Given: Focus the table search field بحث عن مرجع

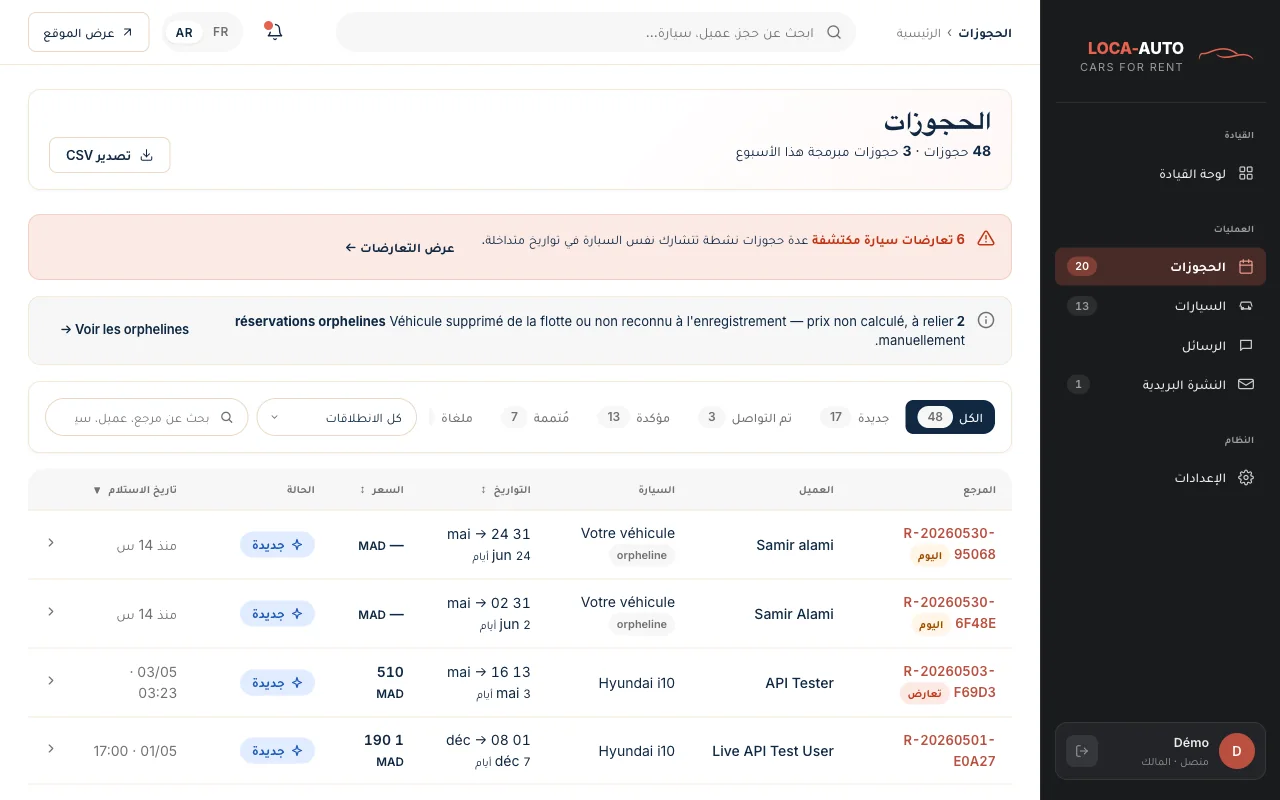Looking at the screenshot, I should [147, 417].
